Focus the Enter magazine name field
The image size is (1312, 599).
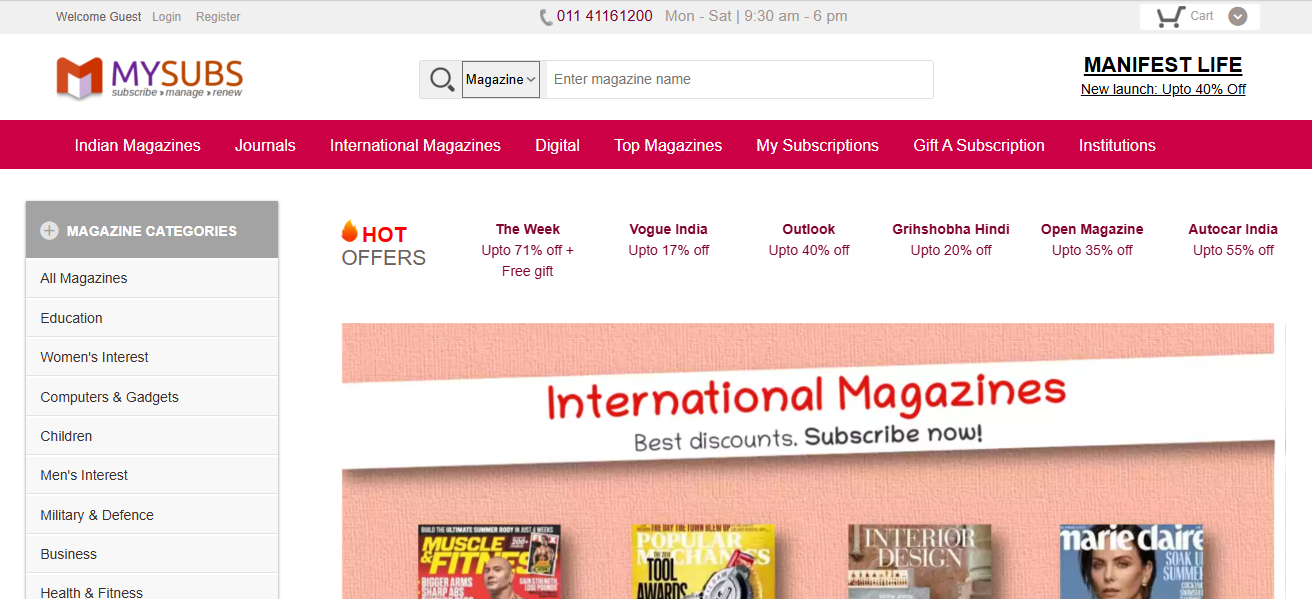tap(739, 79)
